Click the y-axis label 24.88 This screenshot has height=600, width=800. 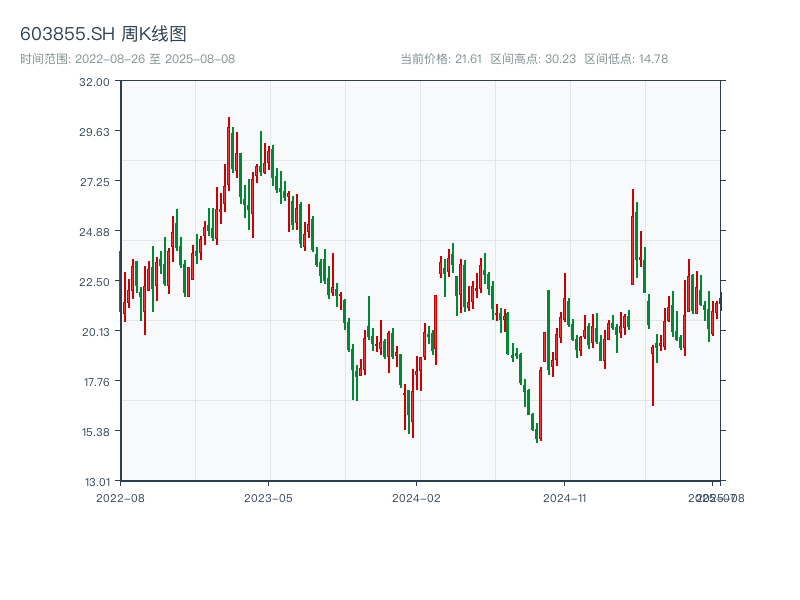(94, 232)
